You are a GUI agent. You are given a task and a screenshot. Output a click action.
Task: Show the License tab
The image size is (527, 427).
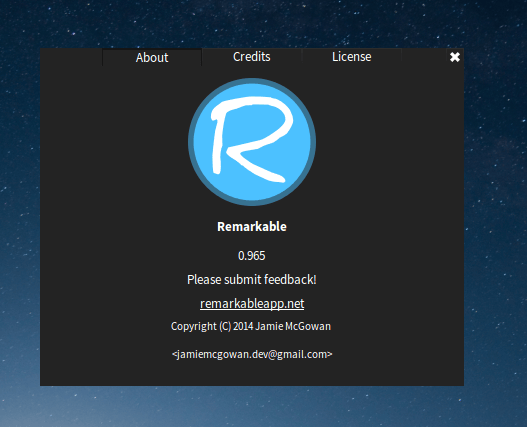point(352,57)
